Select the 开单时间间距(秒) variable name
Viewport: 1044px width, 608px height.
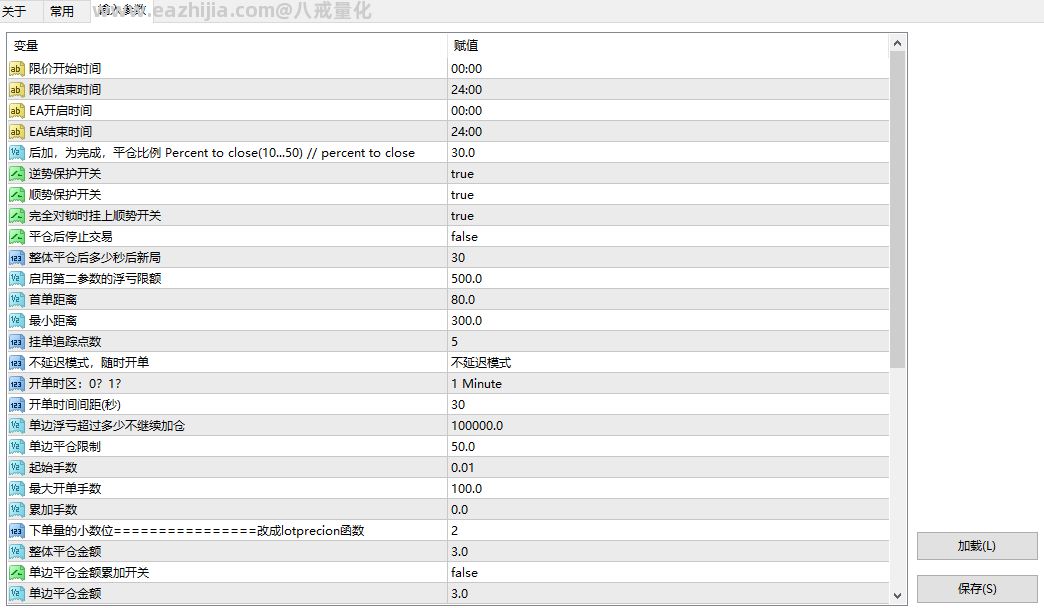pos(75,404)
